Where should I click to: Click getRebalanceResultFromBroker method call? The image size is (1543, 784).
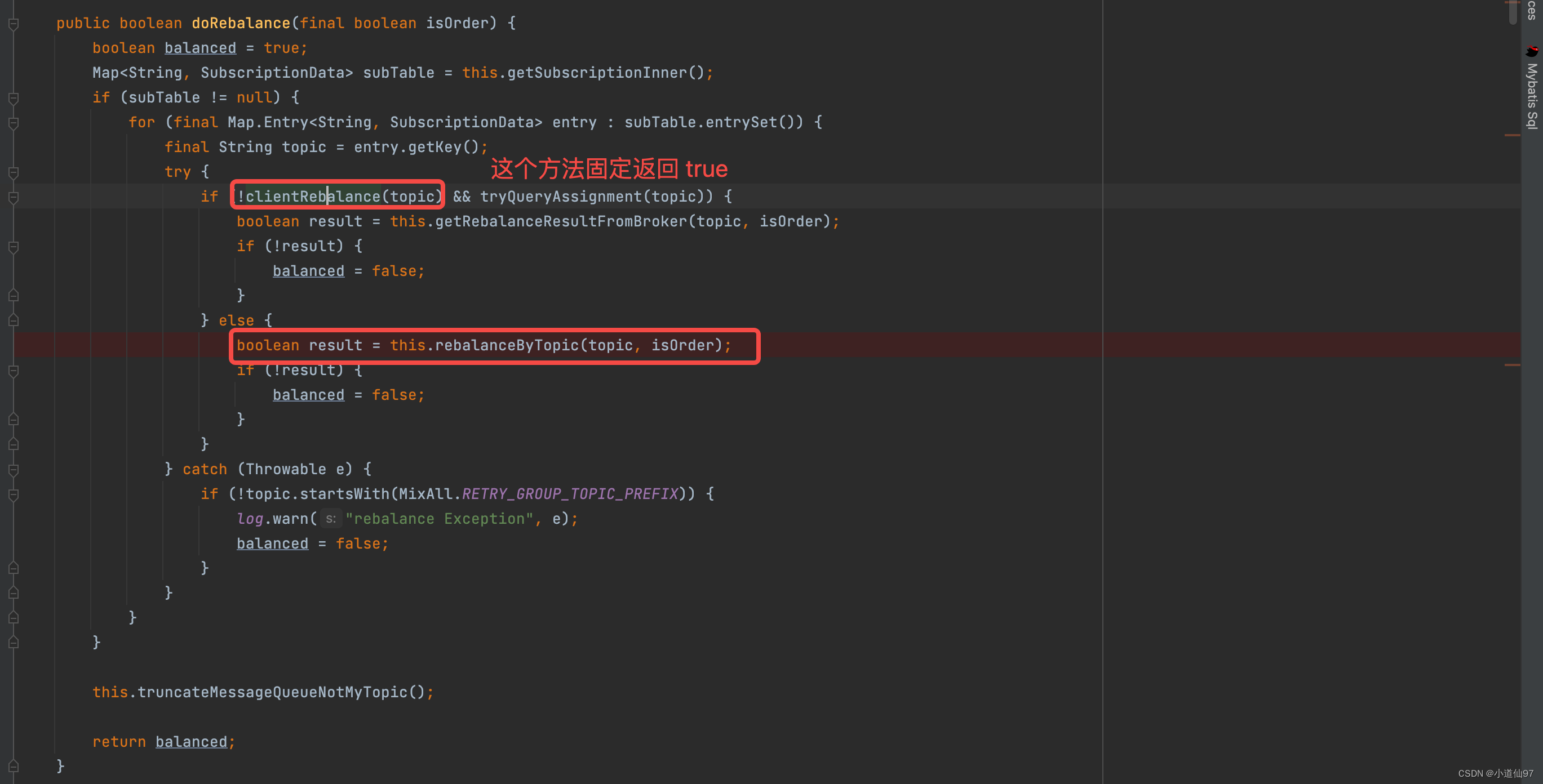[561, 221]
